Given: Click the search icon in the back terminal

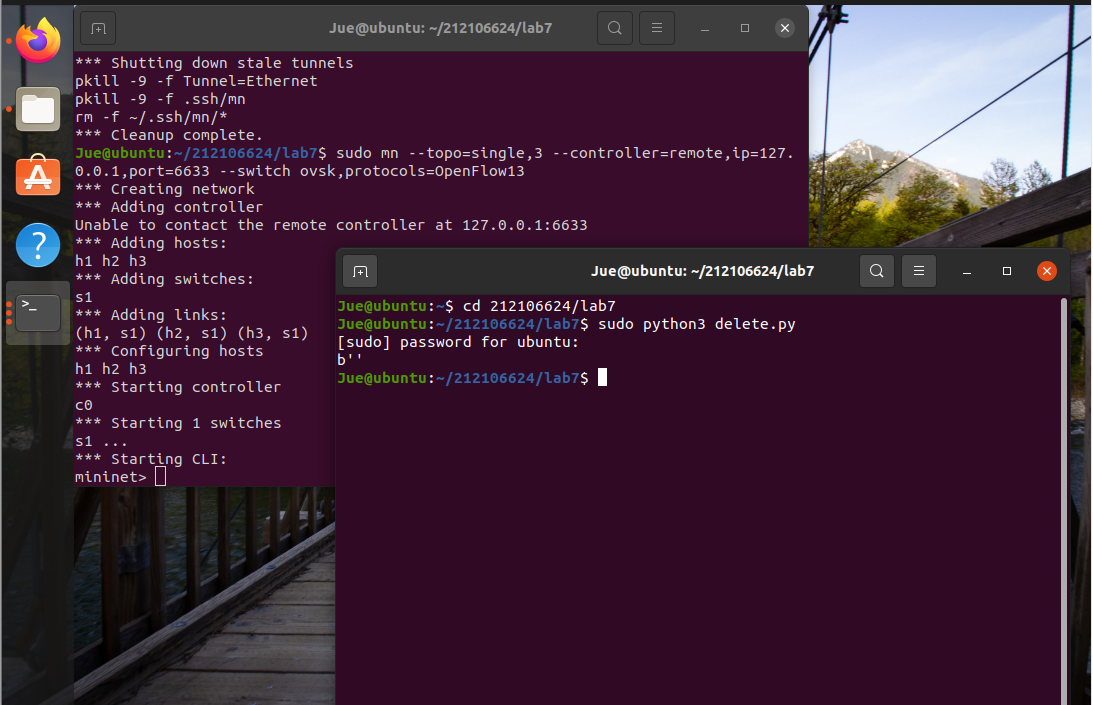Looking at the screenshot, I should (x=615, y=28).
